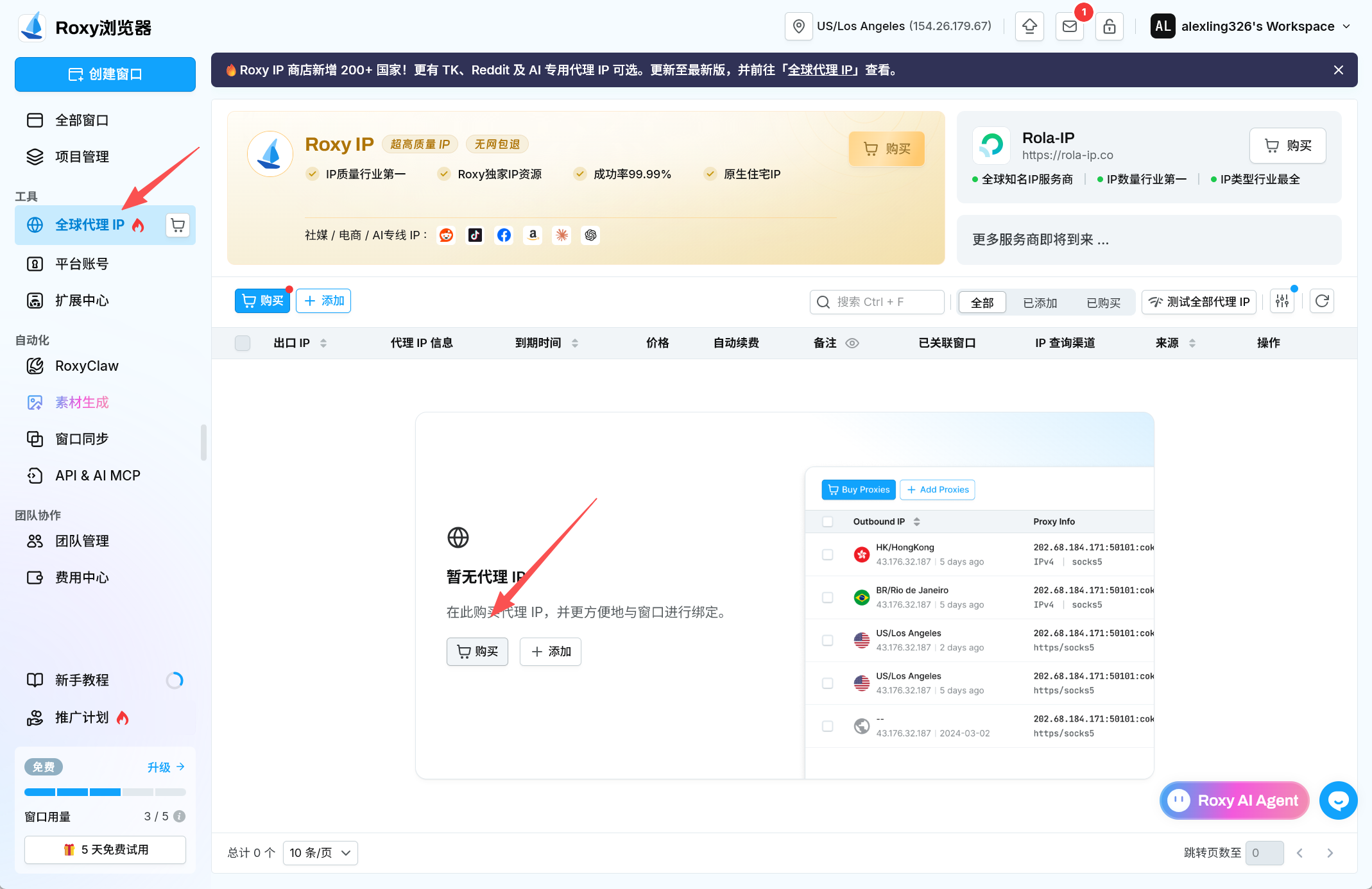This screenshot has width=1372, height=889.
Task: Open the cart icon beside 全球代理 IP
Action: [178, 225]
